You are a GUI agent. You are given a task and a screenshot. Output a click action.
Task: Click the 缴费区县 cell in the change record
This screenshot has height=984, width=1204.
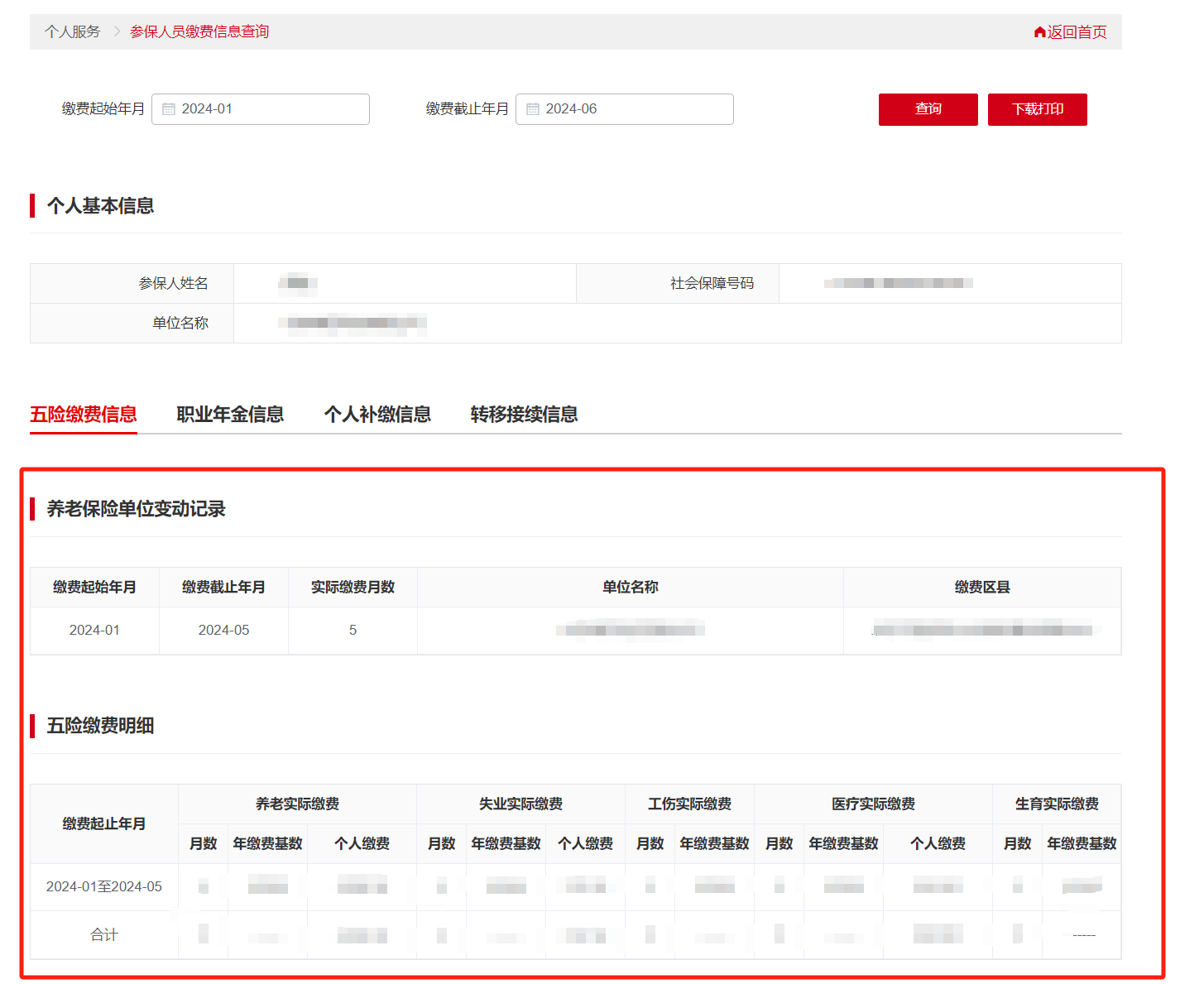pyautogui.click(x=982, y=631)
